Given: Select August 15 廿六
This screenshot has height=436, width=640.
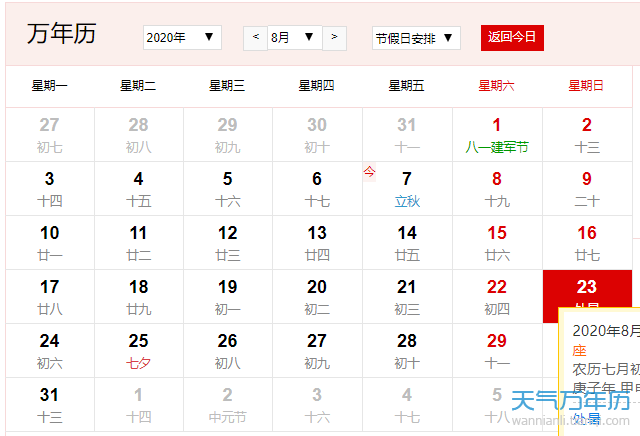Looking at the screenshot, I should (x=497, y=243).
